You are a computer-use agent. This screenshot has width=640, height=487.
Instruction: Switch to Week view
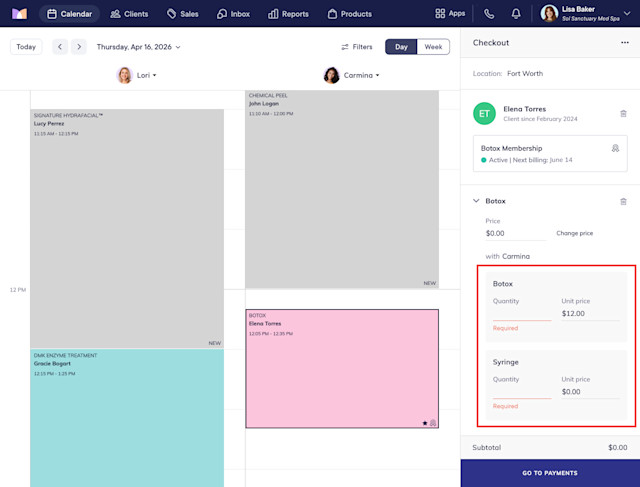click(x=433, y=47)
